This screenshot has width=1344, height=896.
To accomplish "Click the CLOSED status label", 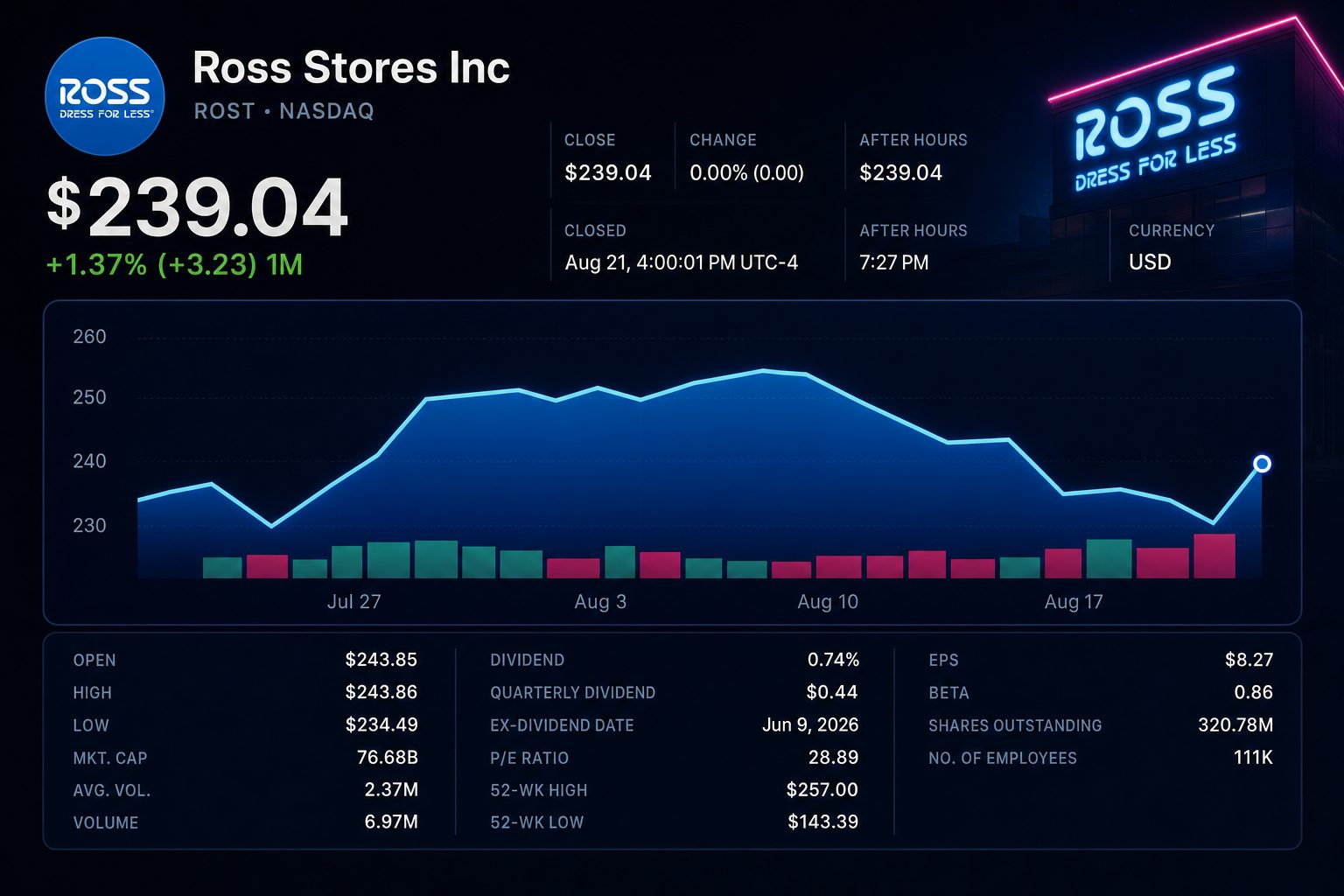I will coord(595,230).
